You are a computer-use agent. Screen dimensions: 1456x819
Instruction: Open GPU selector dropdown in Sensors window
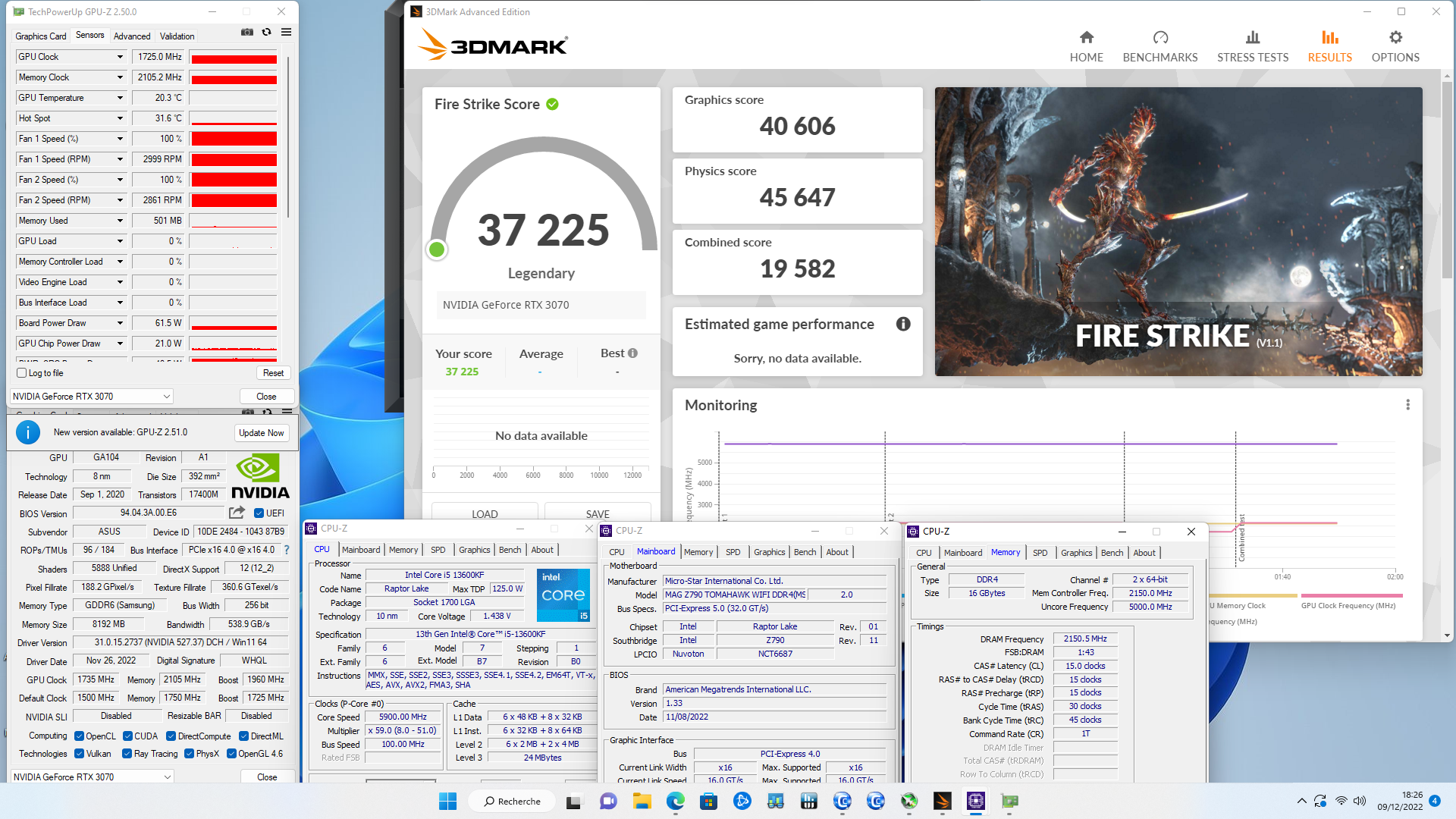pos(91,397)
